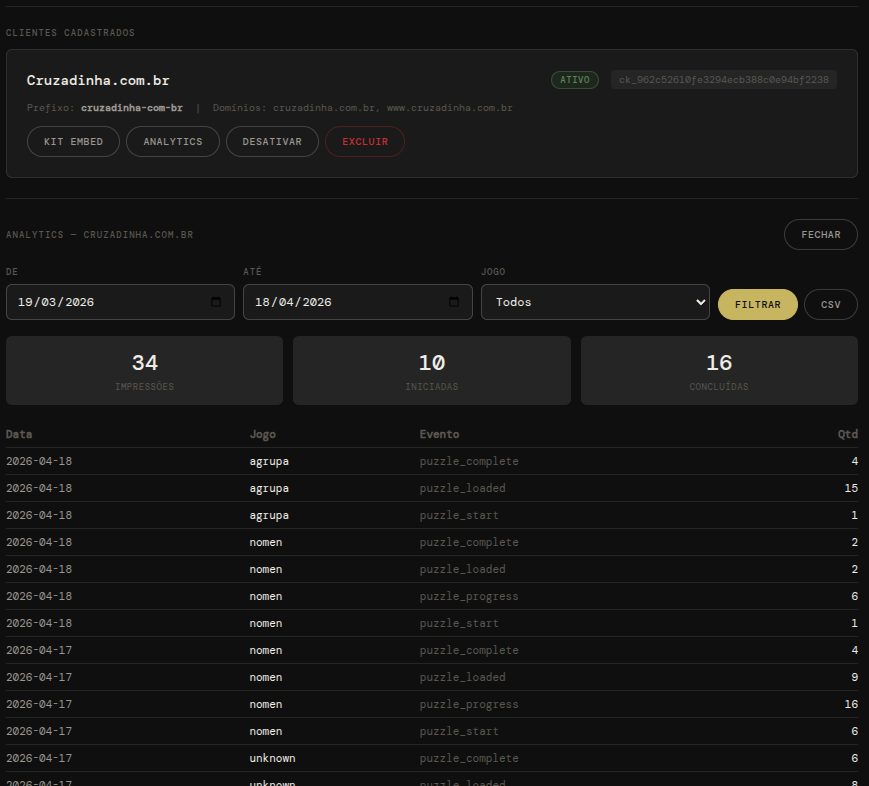This screenshot has height=786, width=869.
Task: Click the Impressões stat card
Action: pos(144,370)
